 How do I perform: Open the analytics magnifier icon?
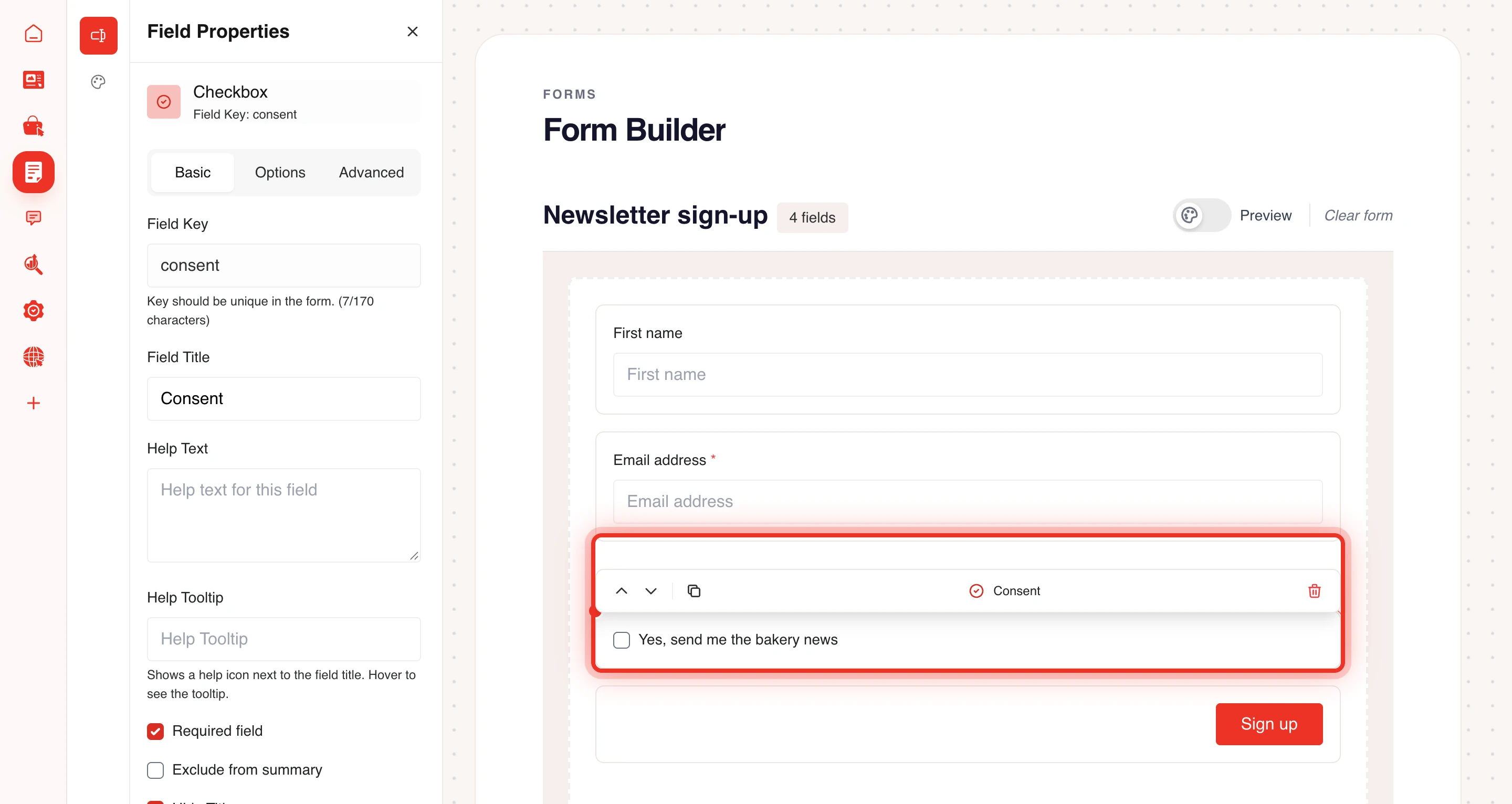[34, 265]
